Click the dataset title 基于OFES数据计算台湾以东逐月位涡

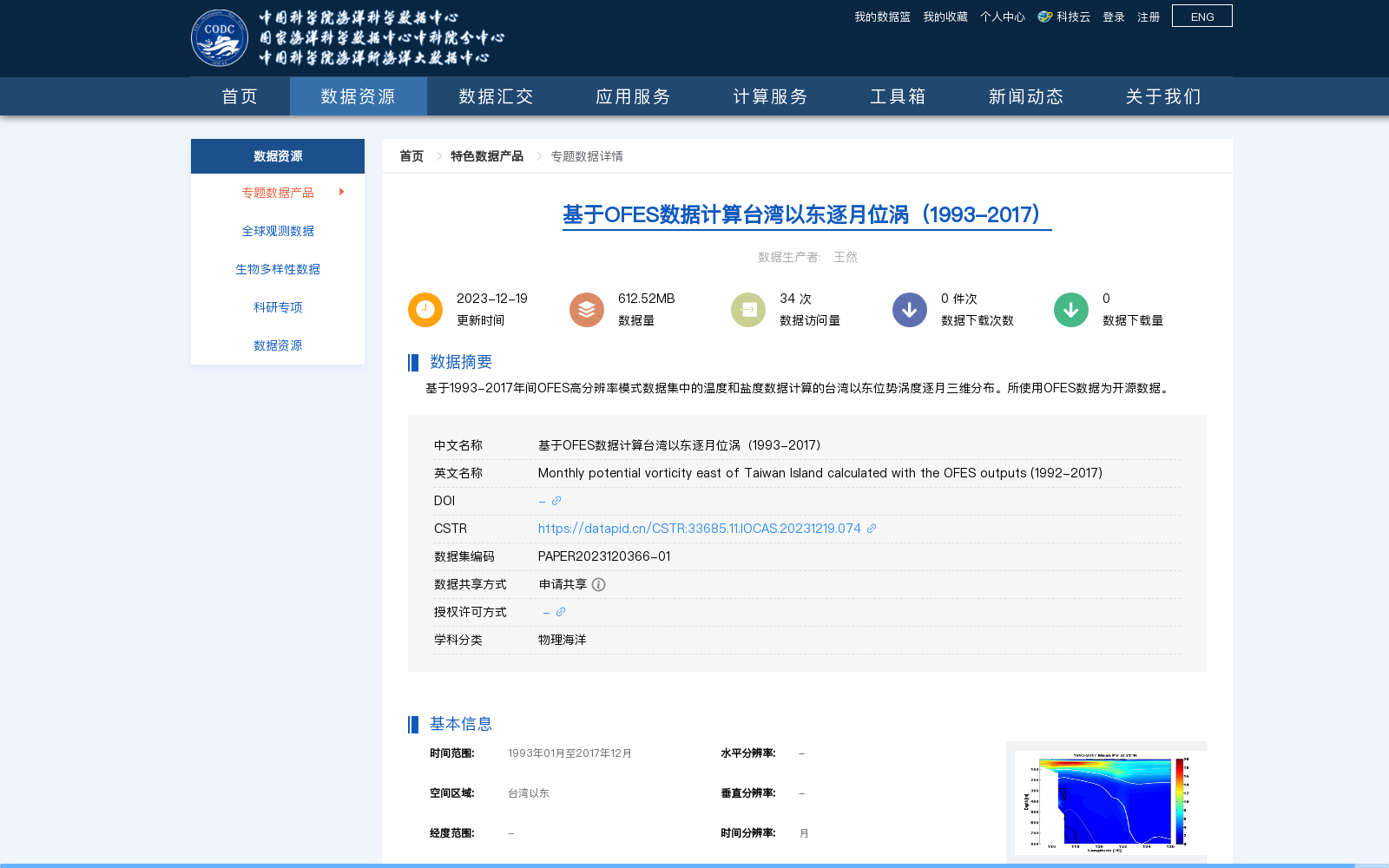coord(806,214)
